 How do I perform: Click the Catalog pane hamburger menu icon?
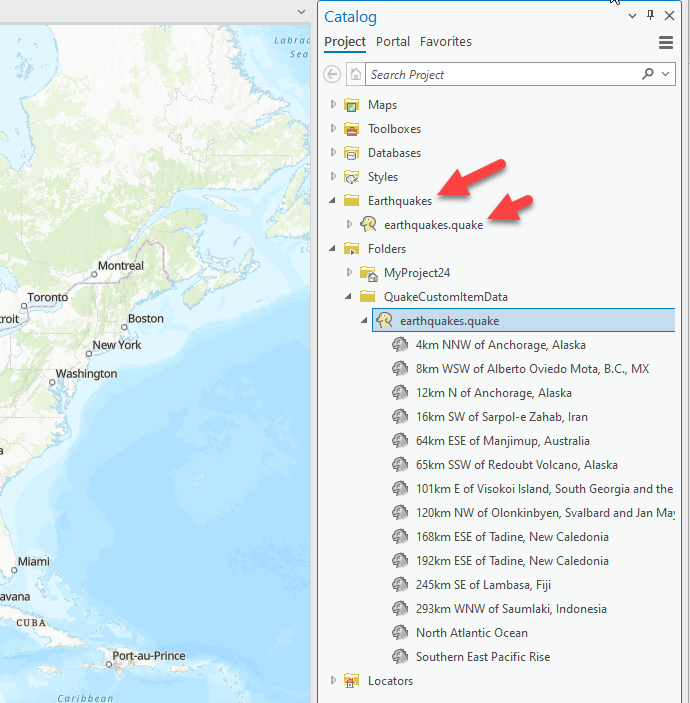point(666,42)
